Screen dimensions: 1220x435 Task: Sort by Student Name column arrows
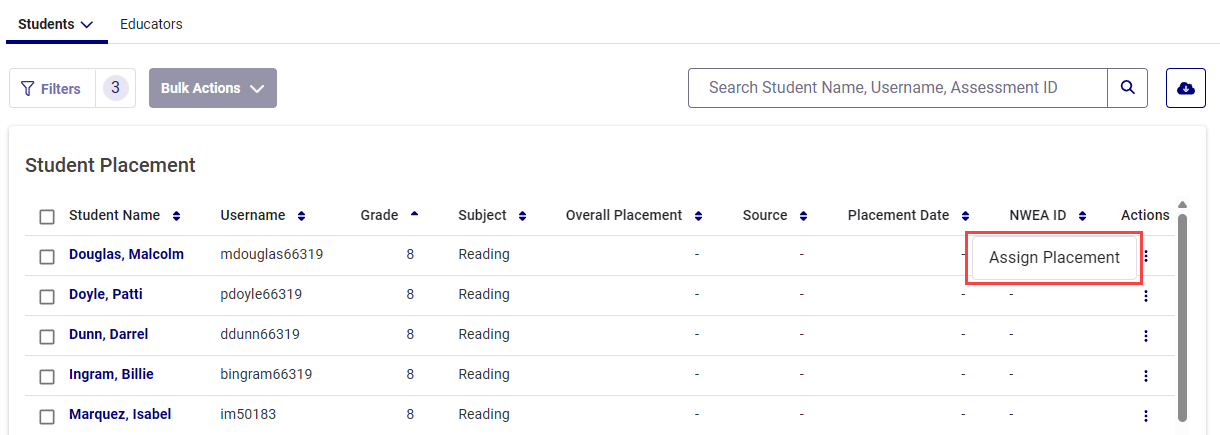(177, 216)
